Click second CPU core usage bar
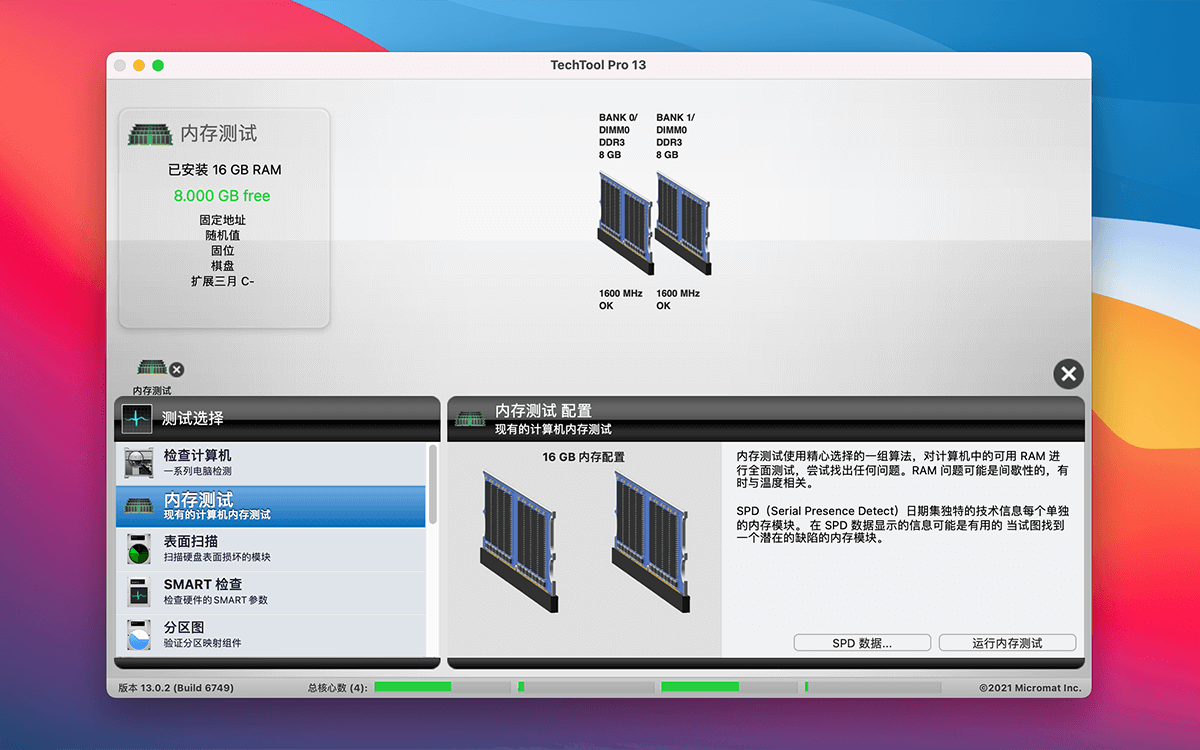The width and height of the screenshot is (1200, 750). (x=585, y=687)
